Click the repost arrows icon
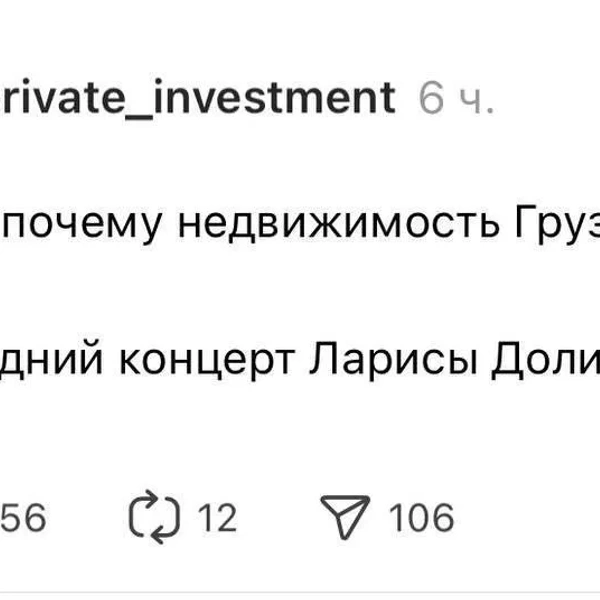600x600 pixels. [155, 517]
